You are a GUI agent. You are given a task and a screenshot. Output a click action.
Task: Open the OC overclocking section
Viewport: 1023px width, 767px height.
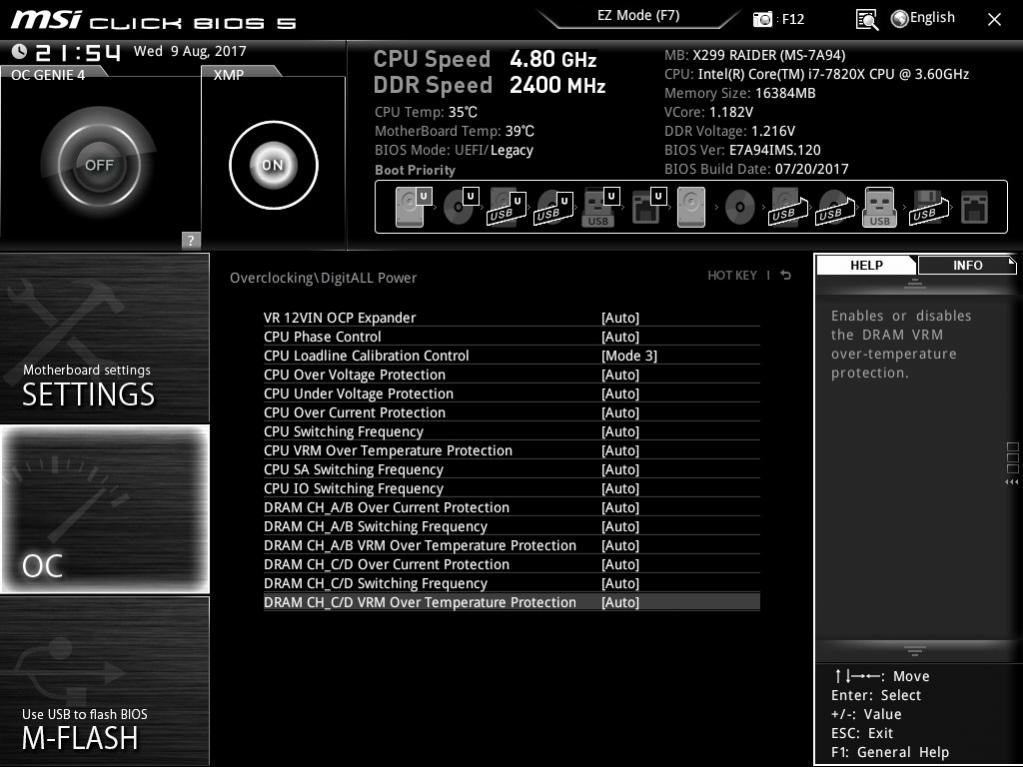[104, 509]
